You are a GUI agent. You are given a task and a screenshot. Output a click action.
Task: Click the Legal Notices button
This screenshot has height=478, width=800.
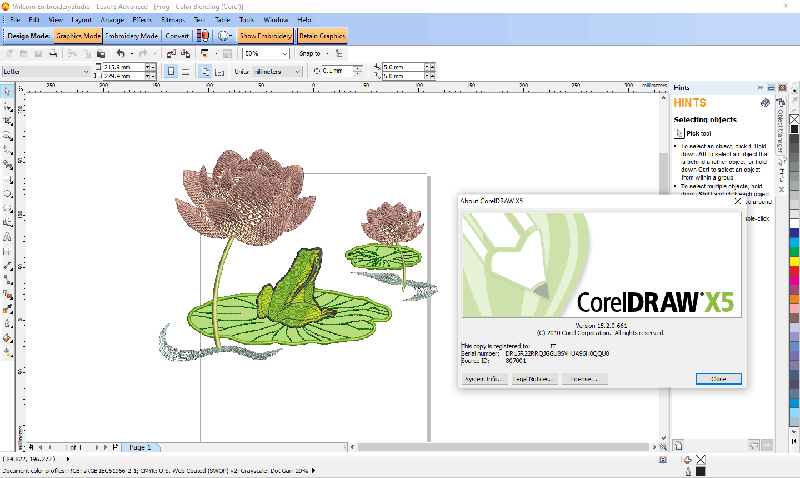click(534, 379)
